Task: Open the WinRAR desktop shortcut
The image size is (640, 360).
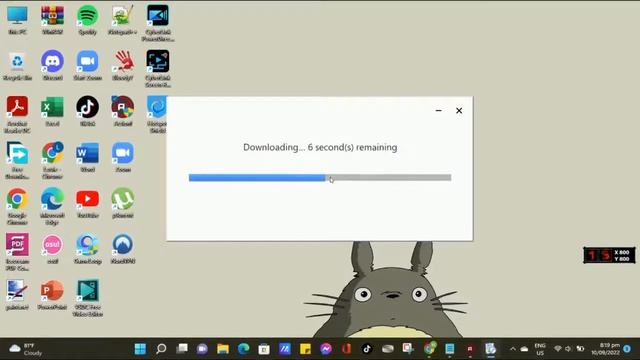Action: coord(52,20)
